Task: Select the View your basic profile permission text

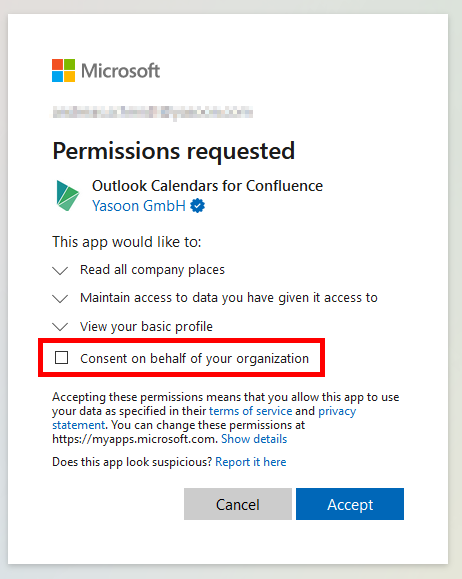Action: click(146, 327)
